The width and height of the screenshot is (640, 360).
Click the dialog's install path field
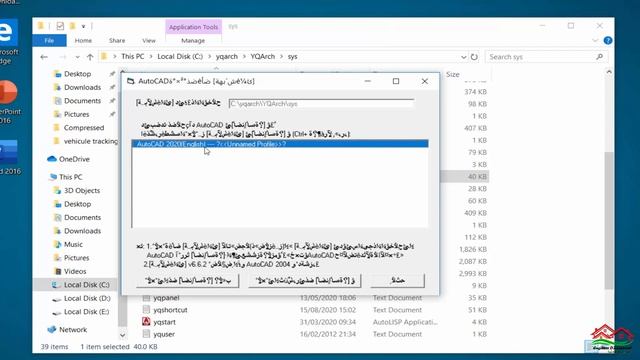point(322,104)
